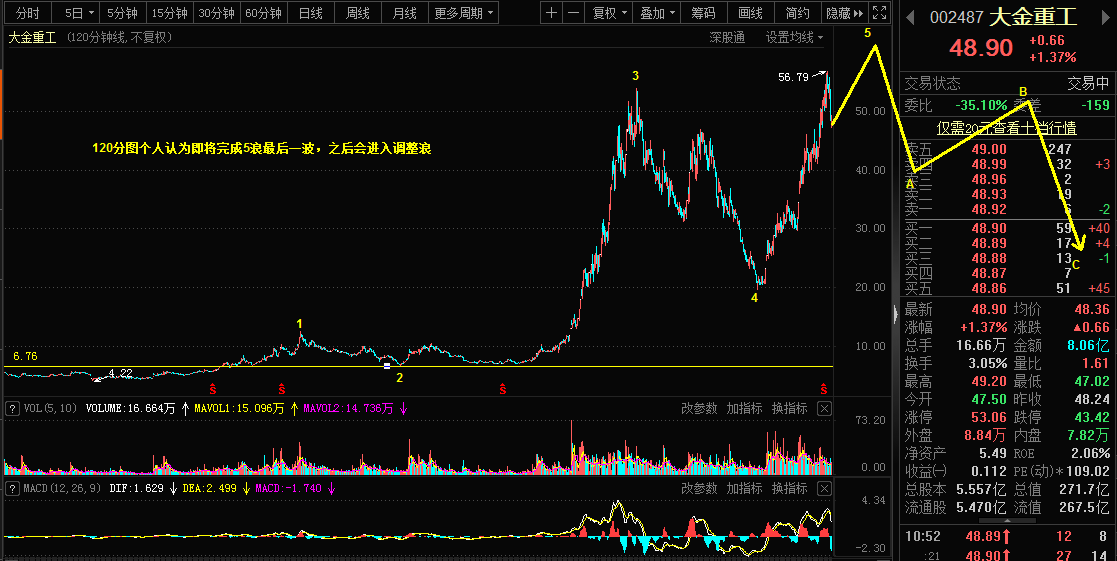Expand the 隐藏 panel arrows

pyautogui.click(x=846, y=13)
